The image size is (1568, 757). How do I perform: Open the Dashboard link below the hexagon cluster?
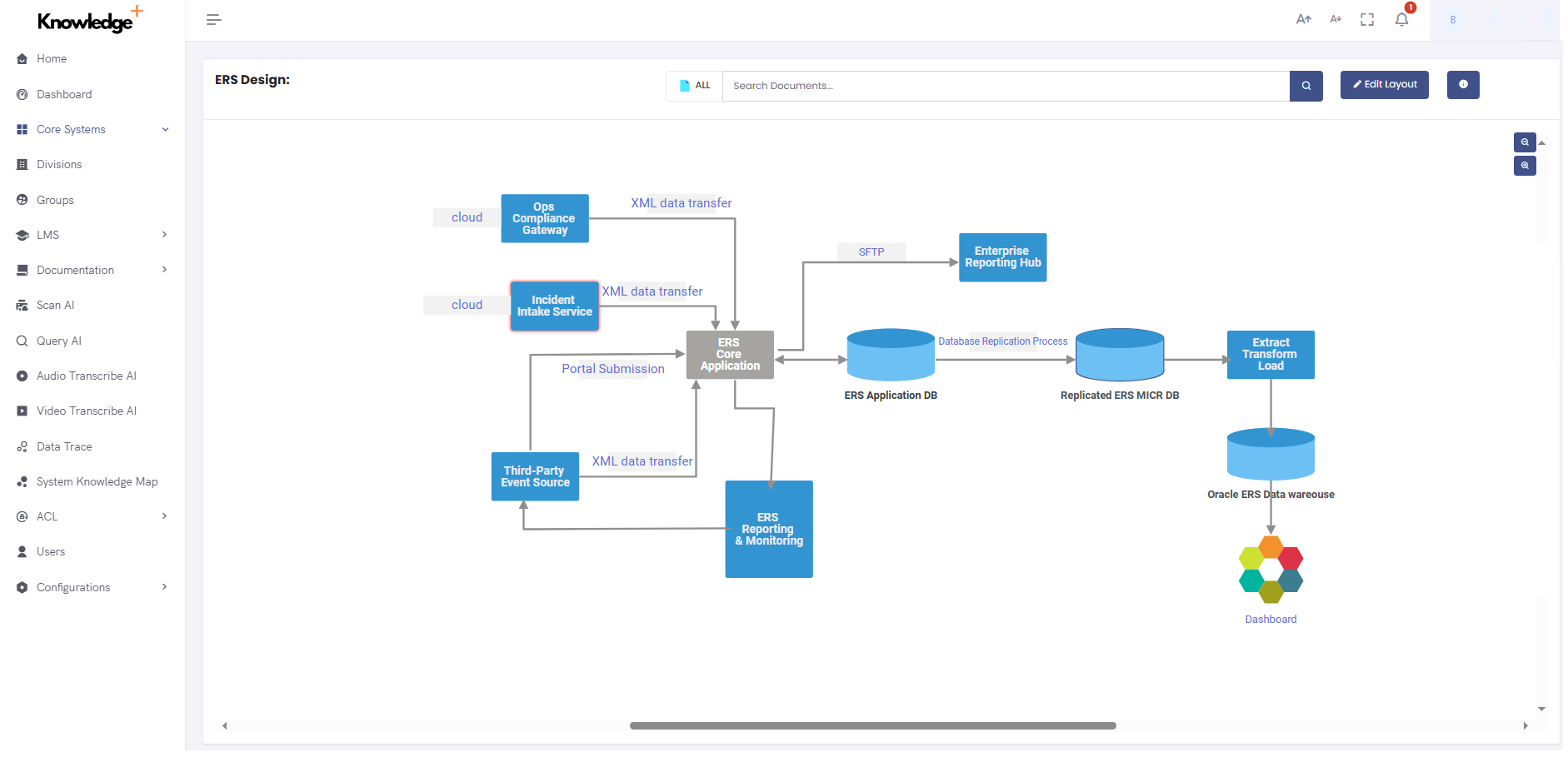pyautogui.click(x=1270, y=619)
